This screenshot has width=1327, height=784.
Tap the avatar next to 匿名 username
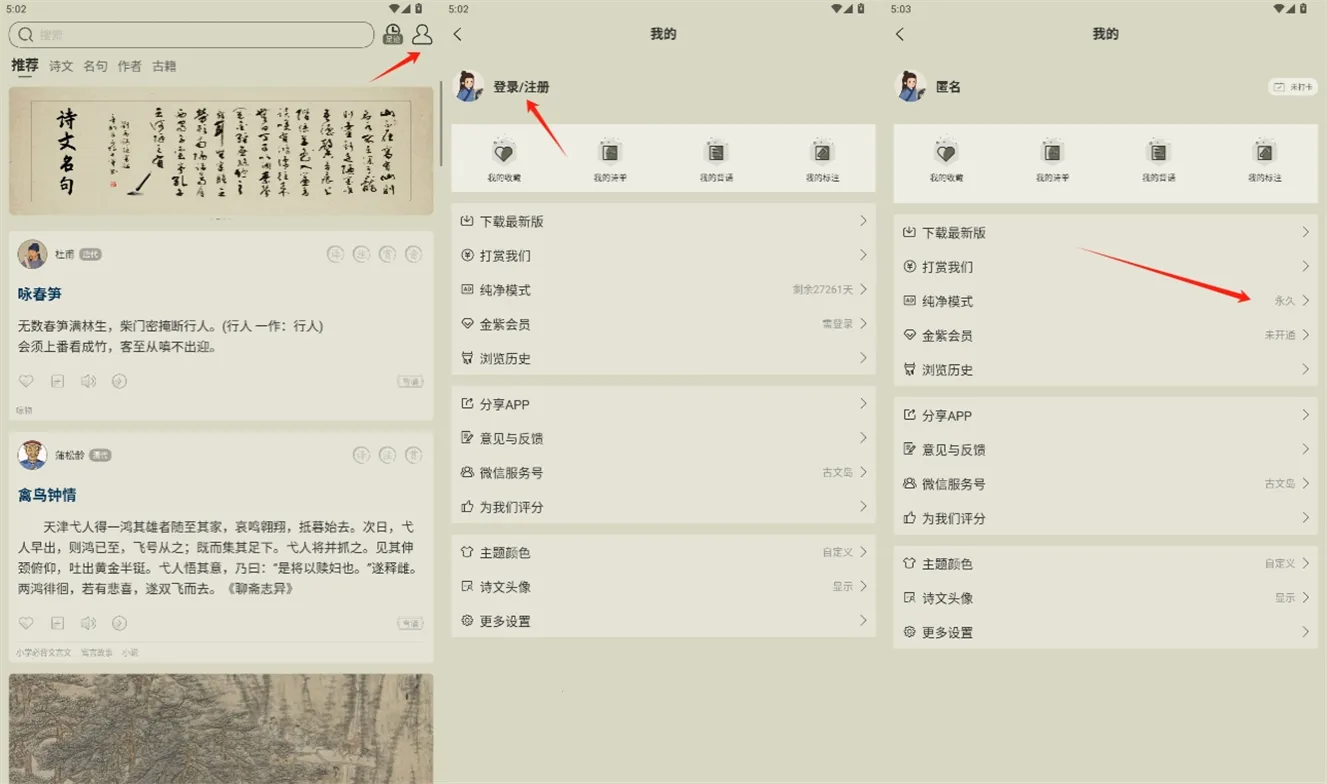pos(910,87)
